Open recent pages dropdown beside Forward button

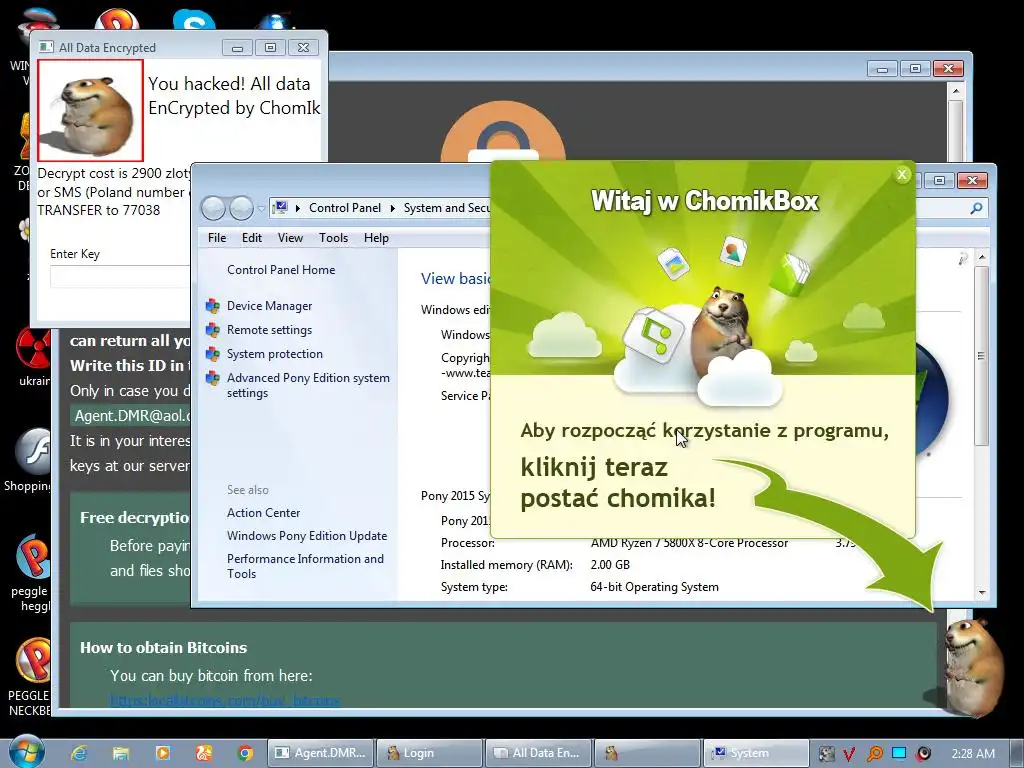pos(261,209)
